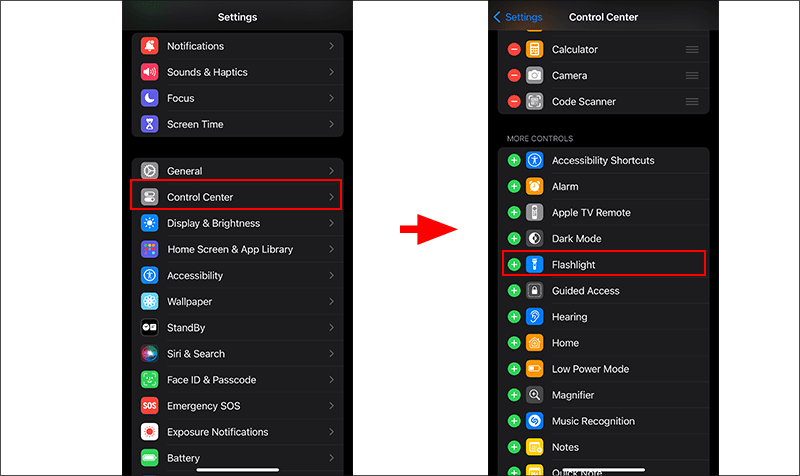Tap the Display & Brightness sun icon
The image size is (800, 476).
point(149,223)
